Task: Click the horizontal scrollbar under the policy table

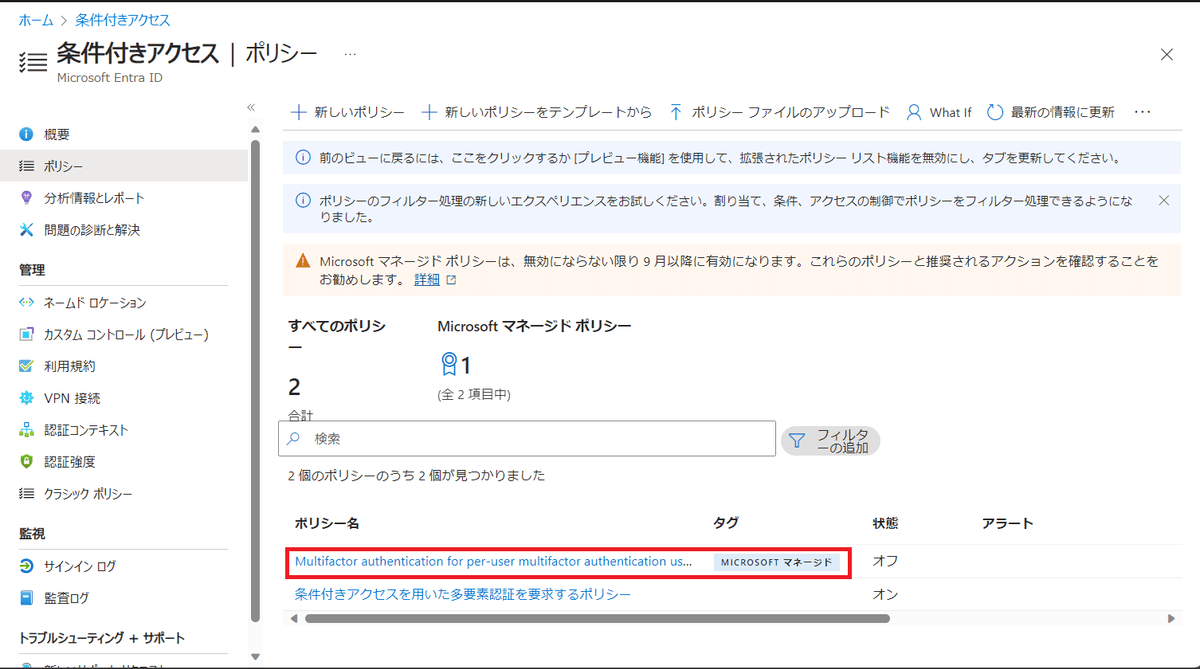Action: click(597, 619)
